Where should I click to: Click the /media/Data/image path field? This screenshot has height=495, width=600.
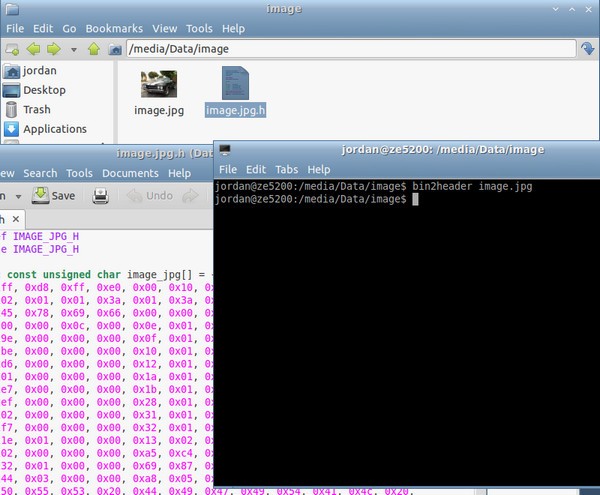click(351, 49)
